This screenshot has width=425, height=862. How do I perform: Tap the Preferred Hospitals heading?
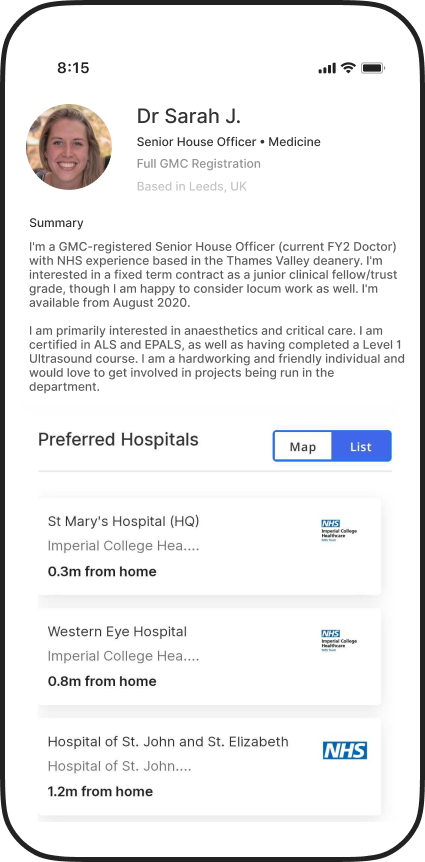tap(118, 440)
